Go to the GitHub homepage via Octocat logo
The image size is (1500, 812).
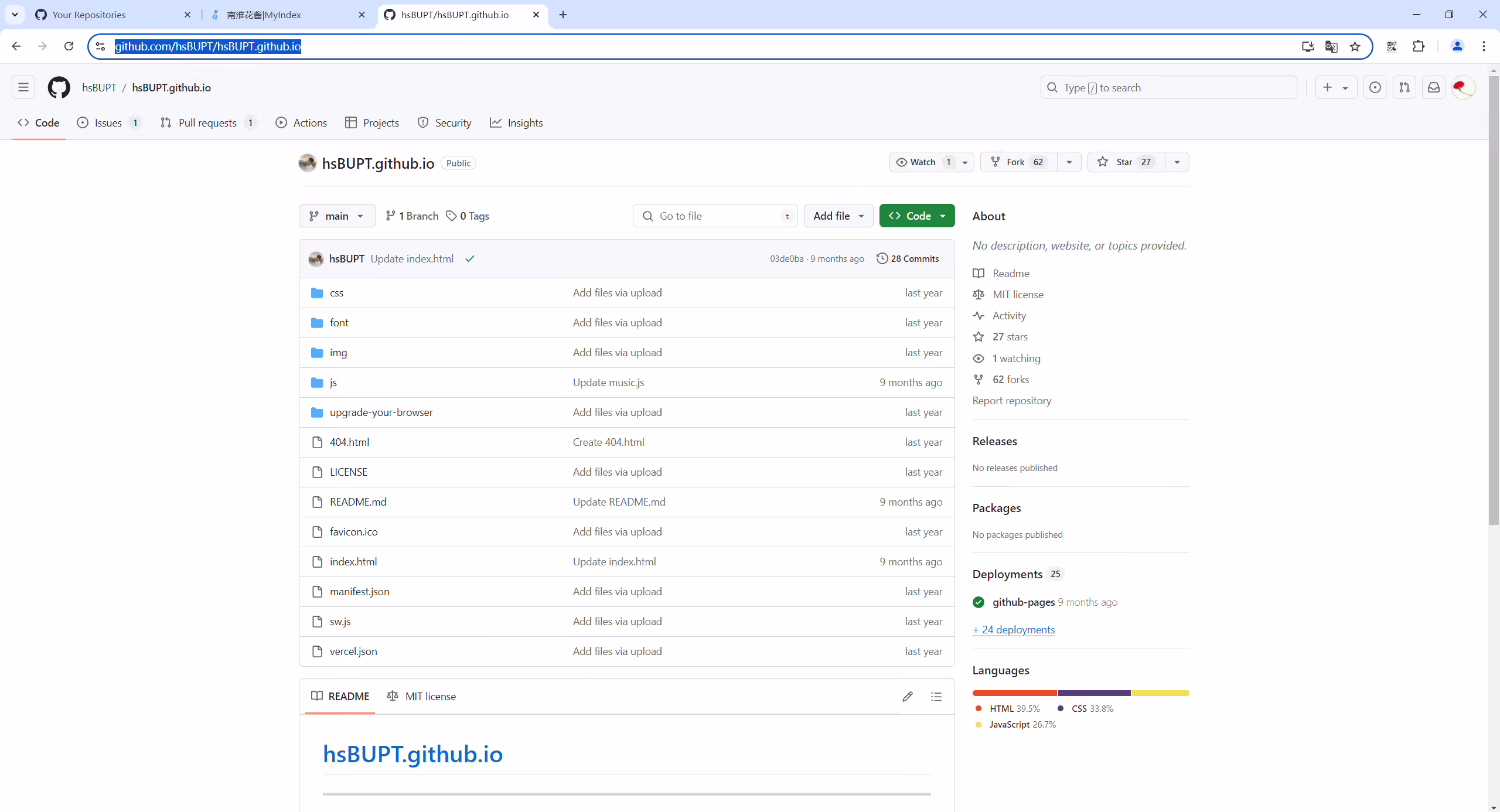pos(59,87)
